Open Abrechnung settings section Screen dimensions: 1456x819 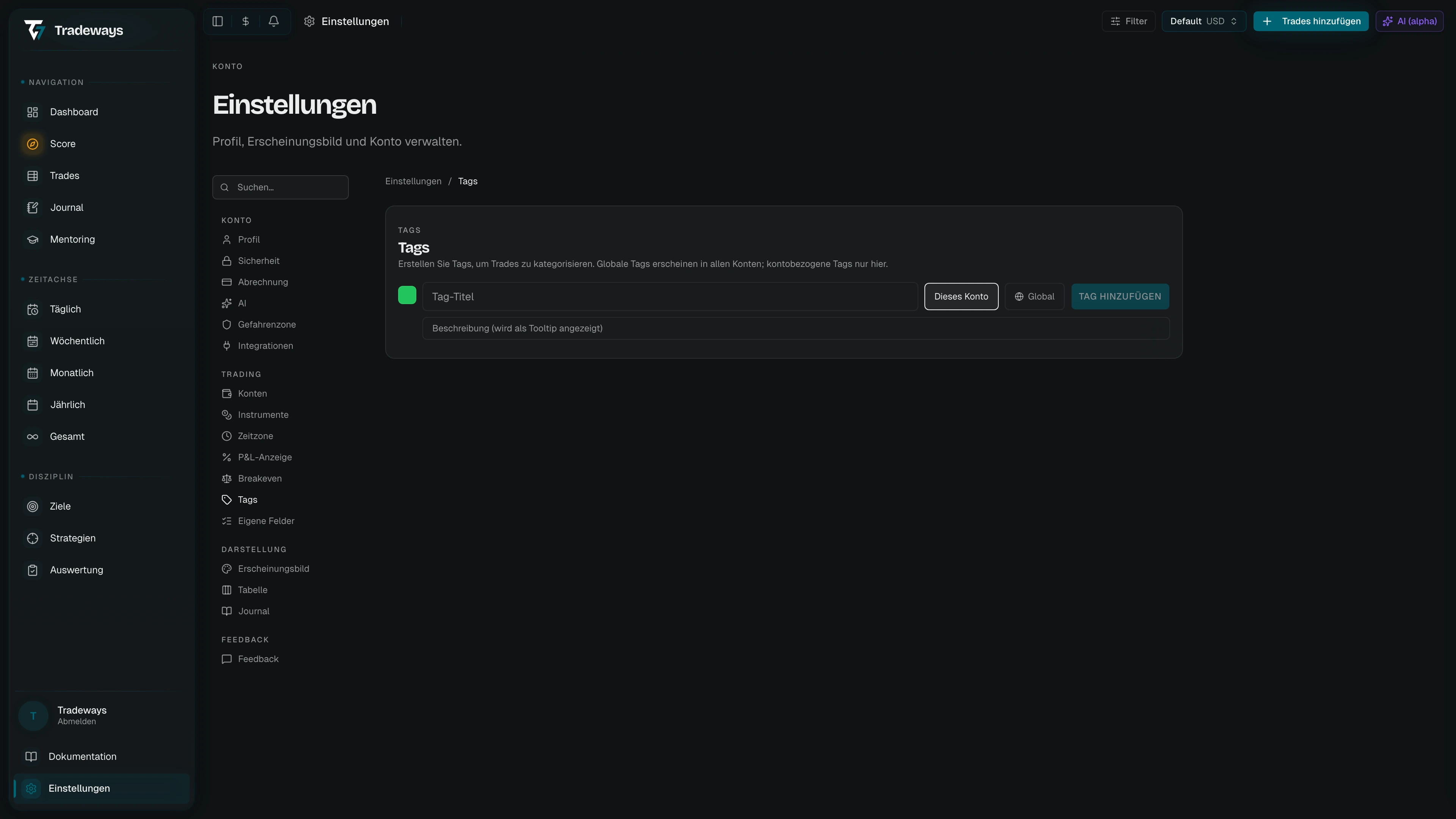pyautogui.click(x=263, y=282)
